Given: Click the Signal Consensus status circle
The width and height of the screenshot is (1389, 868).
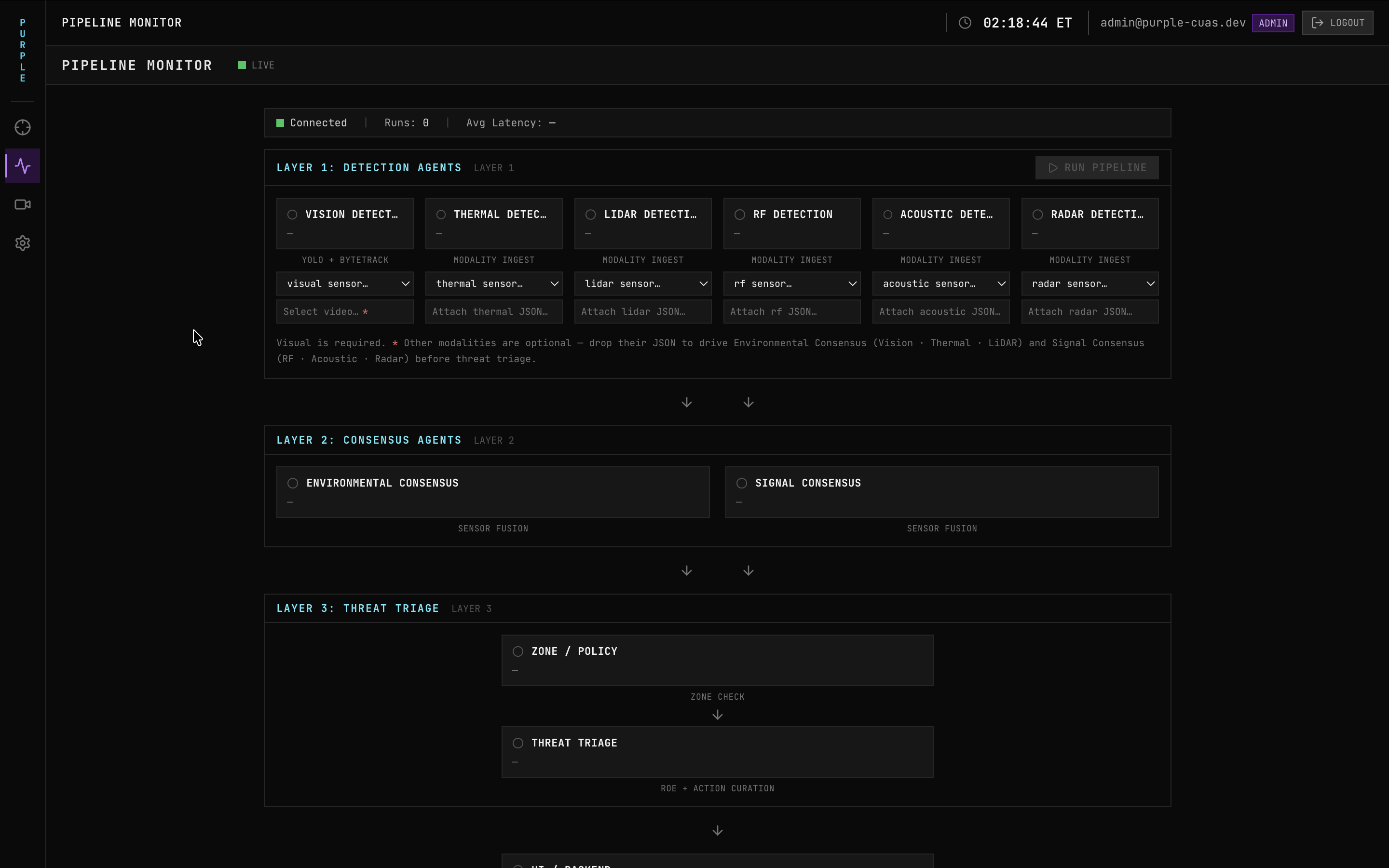Looking at the screenshot, I should (x=742, y=483).
